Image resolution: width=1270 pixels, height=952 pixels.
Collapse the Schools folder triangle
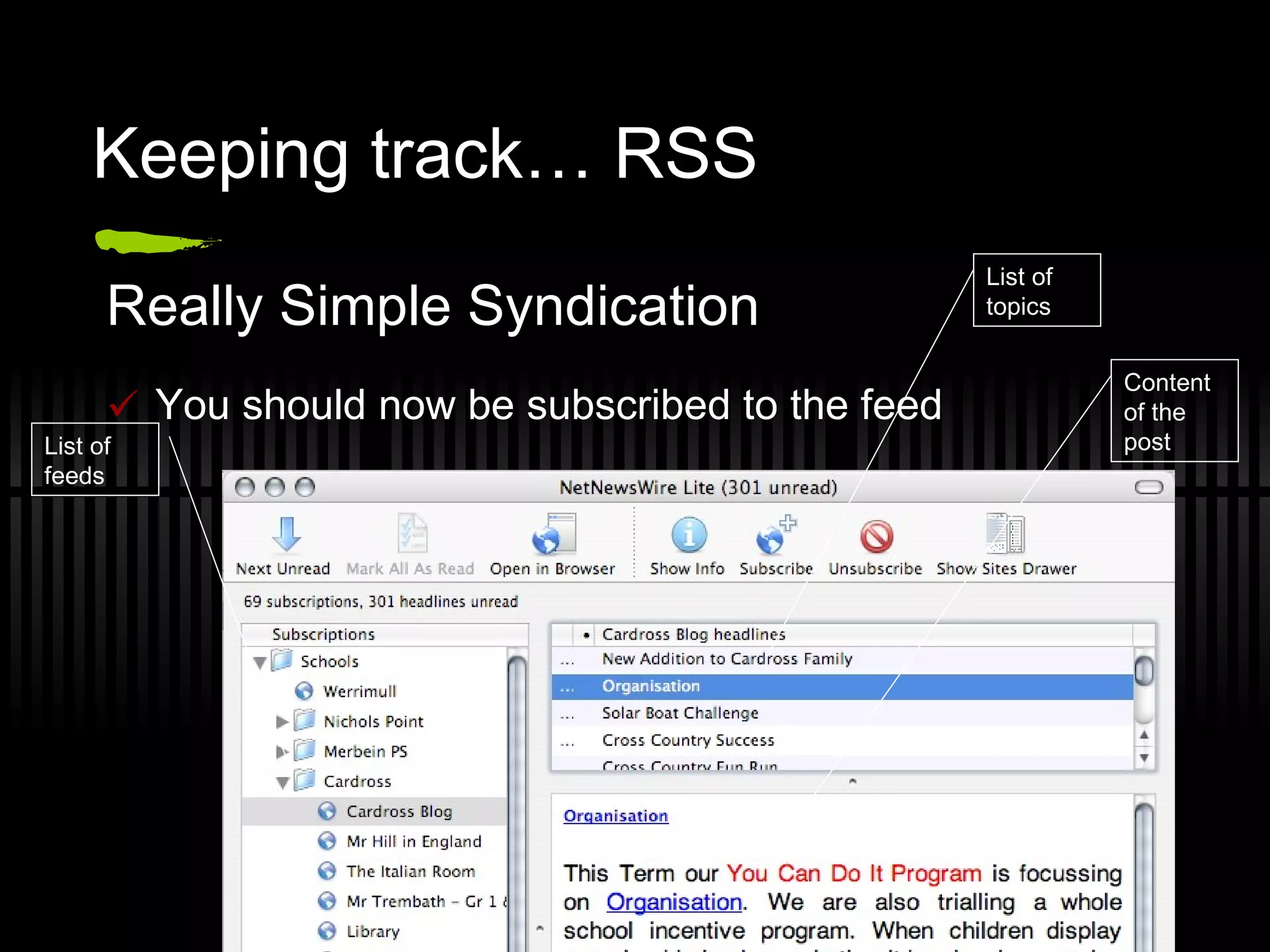click(x=260, y=663)
